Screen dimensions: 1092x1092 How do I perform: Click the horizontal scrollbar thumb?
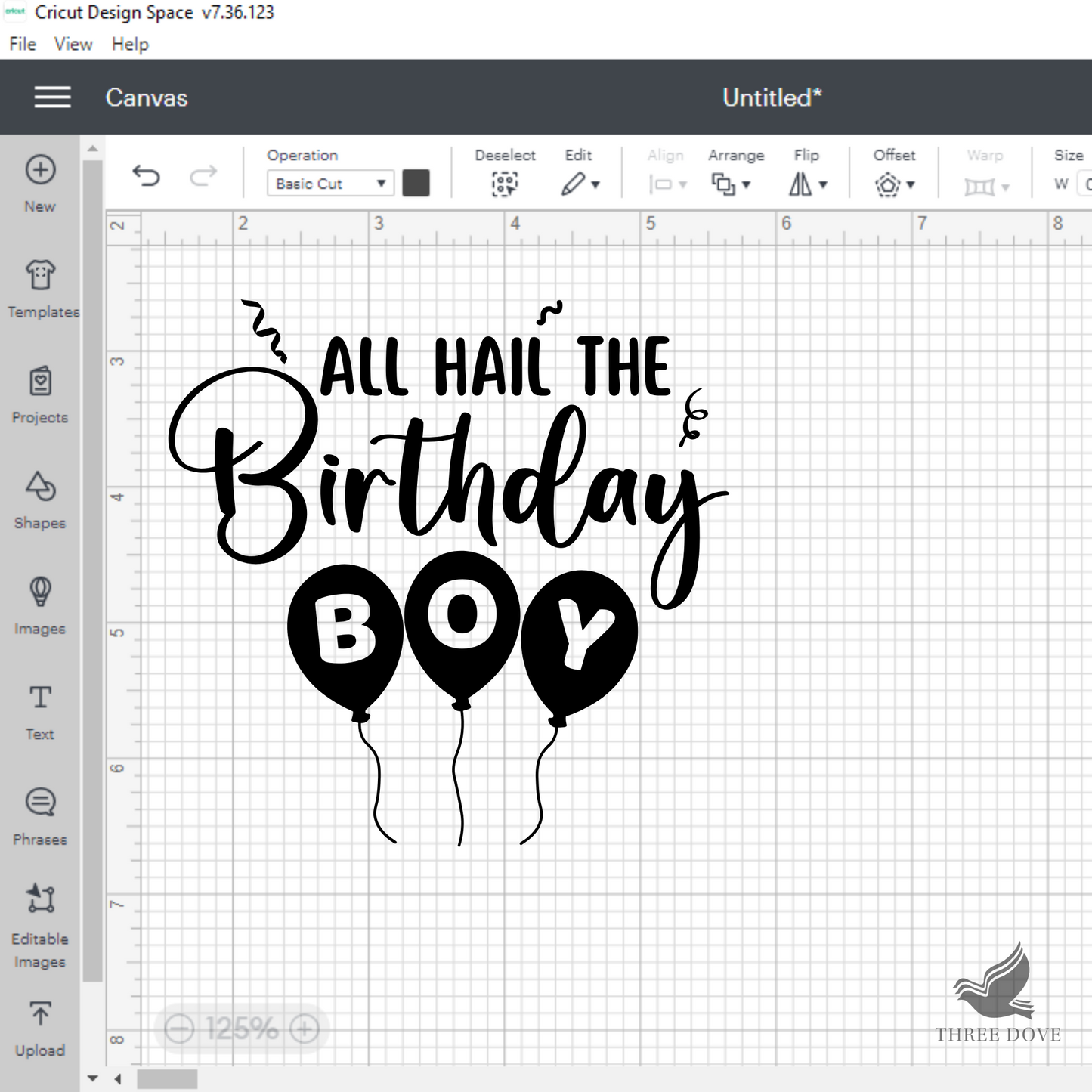point(167,1079)
